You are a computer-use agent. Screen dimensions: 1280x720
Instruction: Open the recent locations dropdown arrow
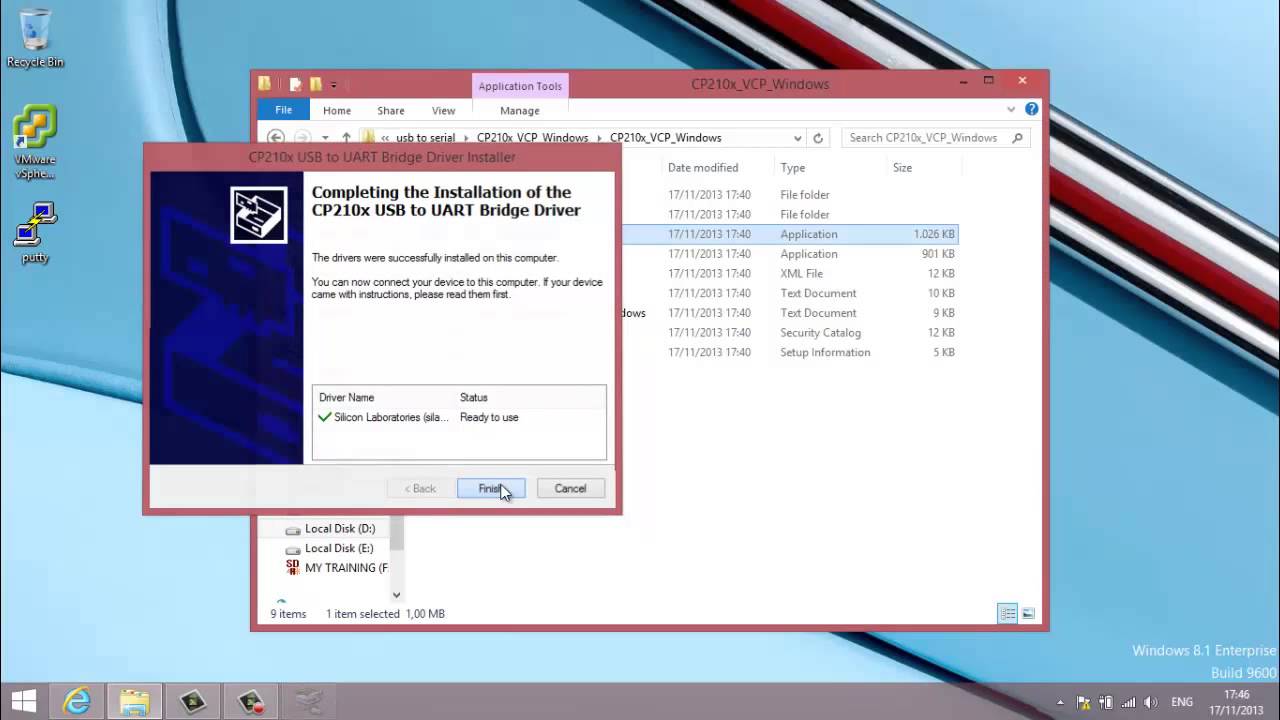click(325, 138)
